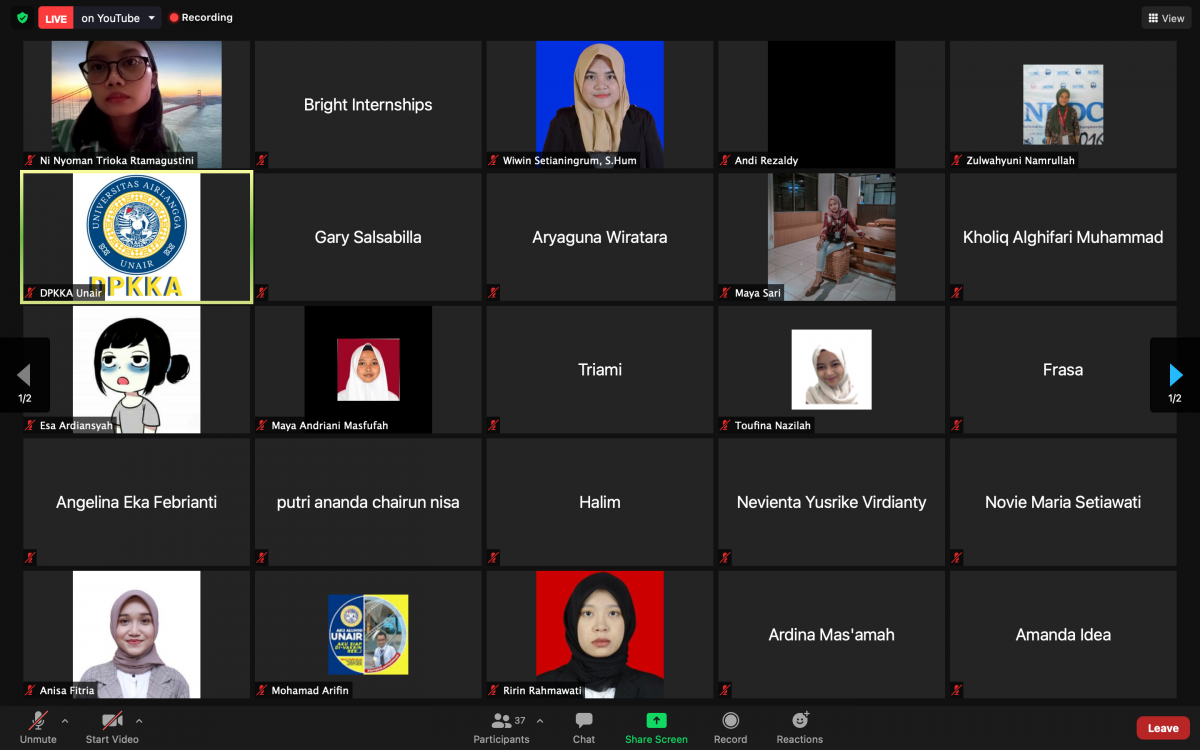Image resolution: width=1200 pixels, height=750 pixels.
Task: Select Esa Ardiansyah's cartoon avatar tile
Action: pyautogui.click(x=136, y=369)
